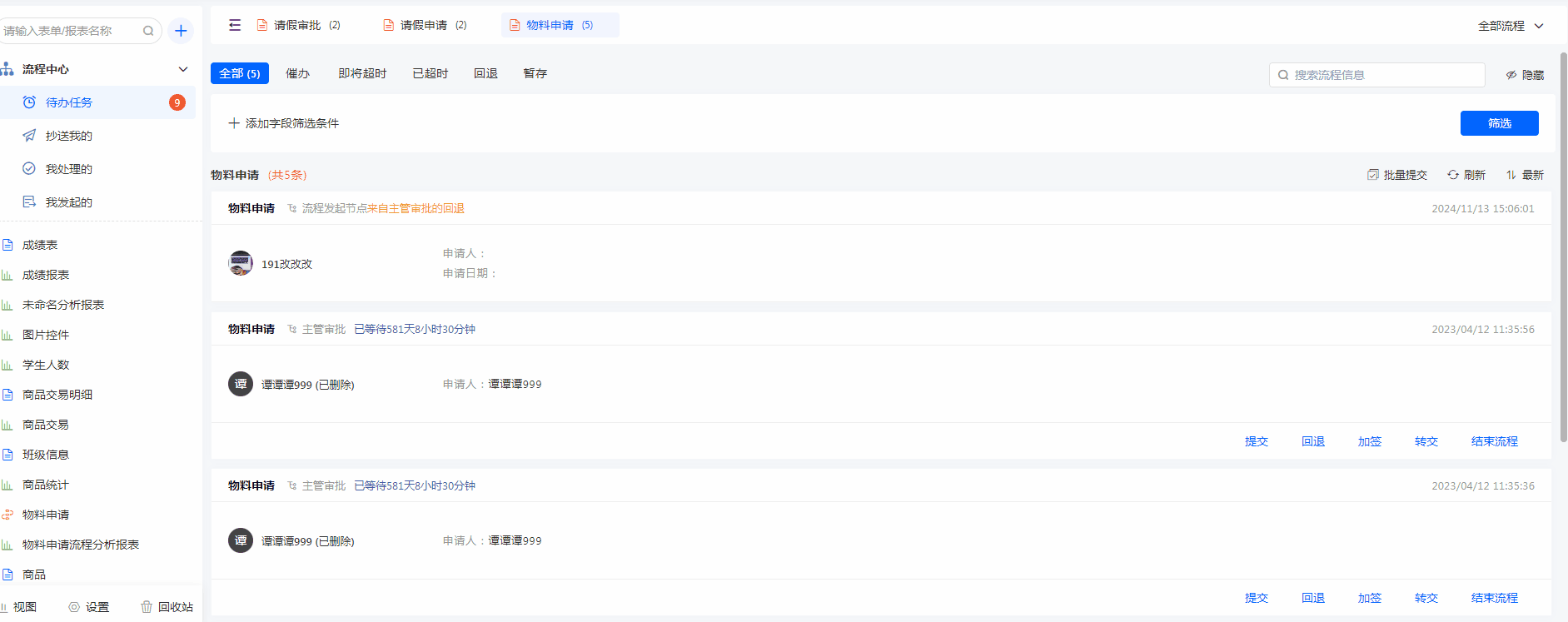
Task: Open 设置 settings at sidebar bottom
Action: (x=88, y=607)
